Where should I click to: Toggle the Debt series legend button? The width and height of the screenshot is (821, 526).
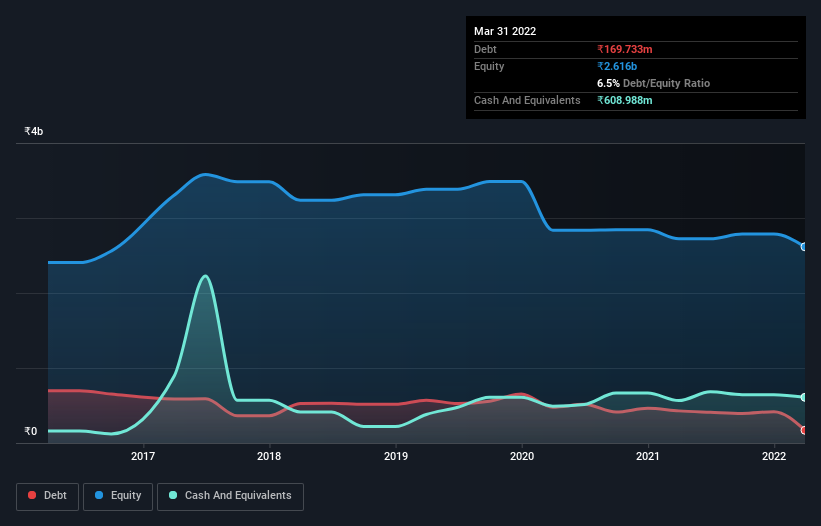point(48,496)
